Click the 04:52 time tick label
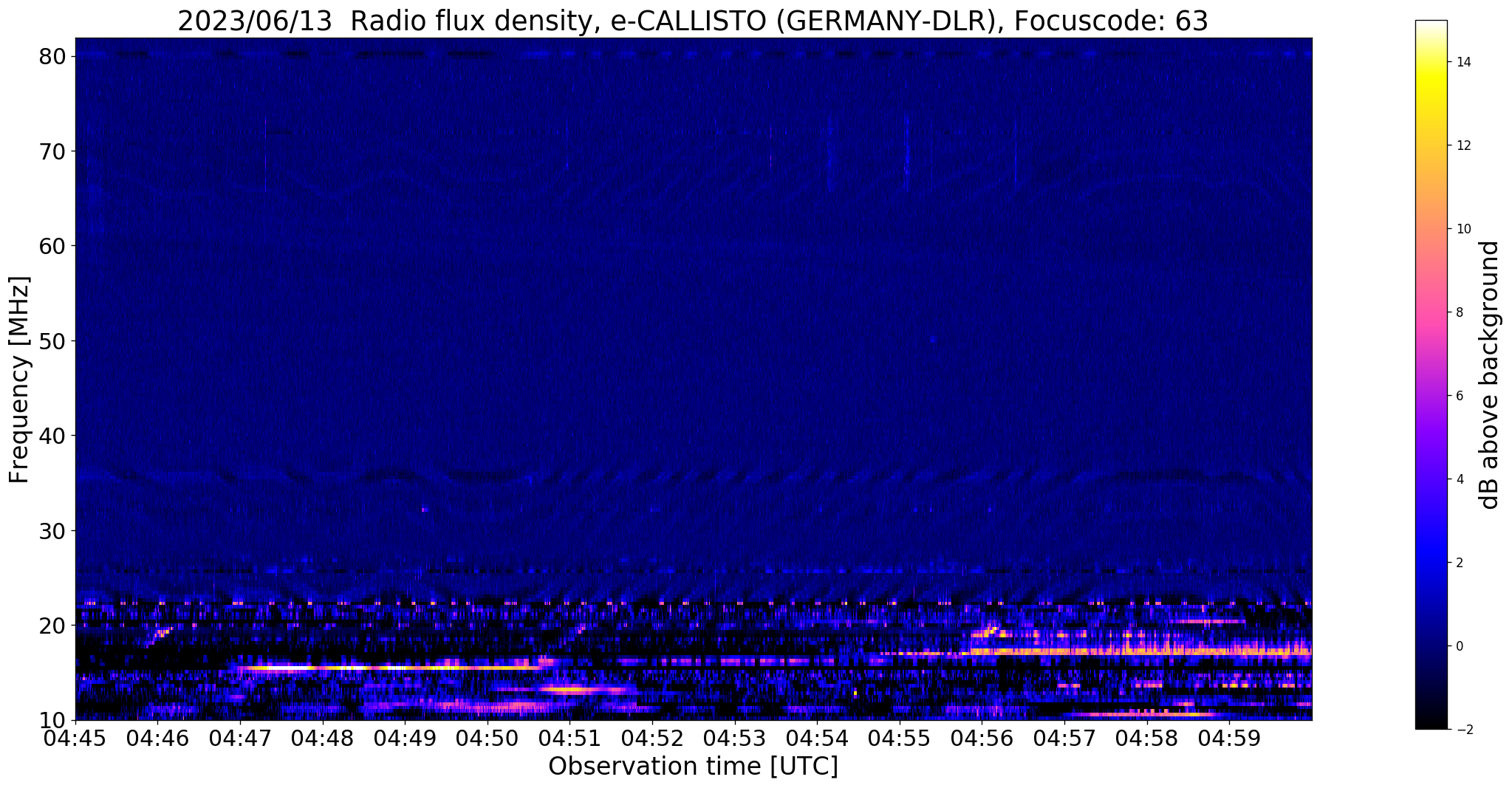The width and height of the screenshot is (1512, 788). click(652, 739)
